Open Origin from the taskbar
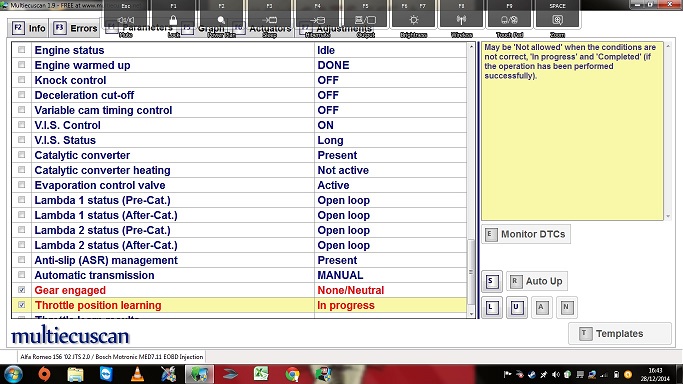Screen dimensions: 683x384 (44, 374)
